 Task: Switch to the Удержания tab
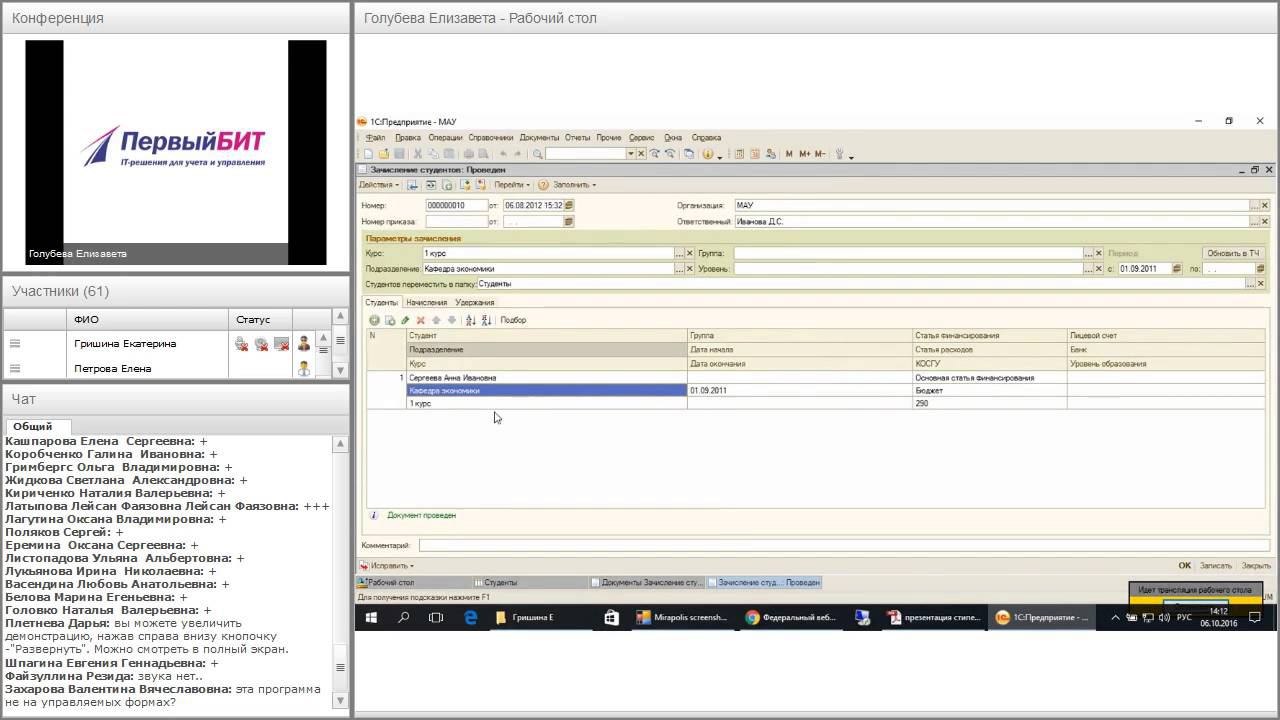pyautogui.click(x=475, y=302)
